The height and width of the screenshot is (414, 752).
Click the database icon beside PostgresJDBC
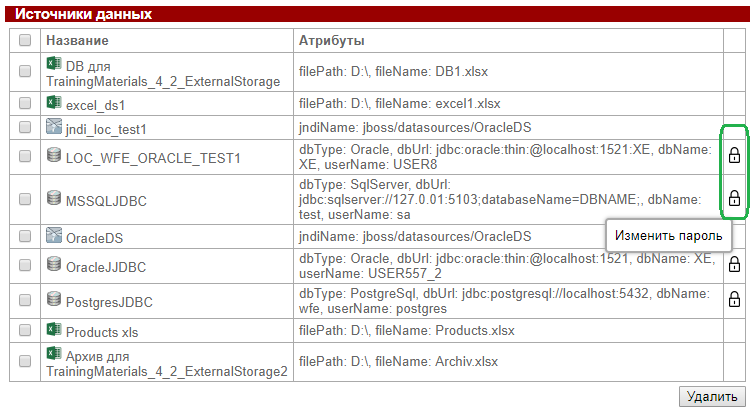click(54, 299)
